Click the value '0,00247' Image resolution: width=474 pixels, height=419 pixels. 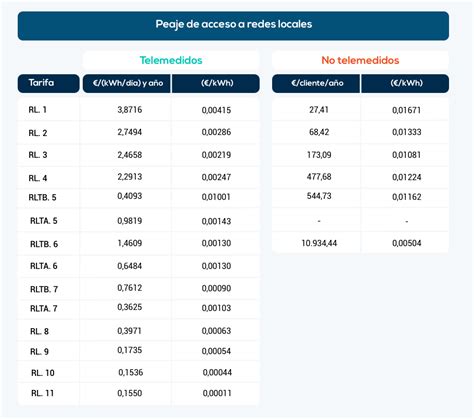[216, 177]
